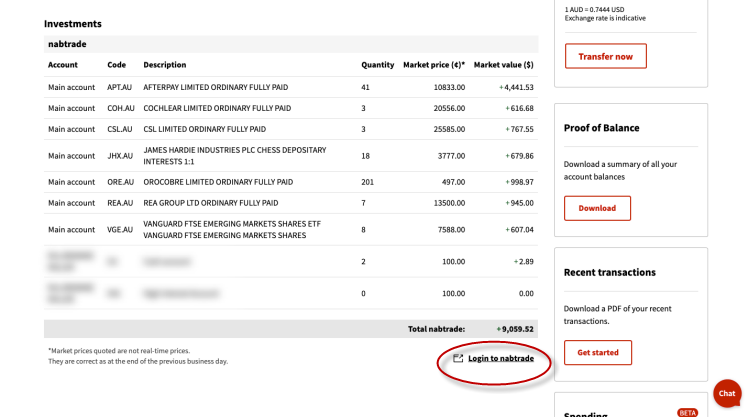
Task: Click the 3777.00 market price value
Action: 451,156
